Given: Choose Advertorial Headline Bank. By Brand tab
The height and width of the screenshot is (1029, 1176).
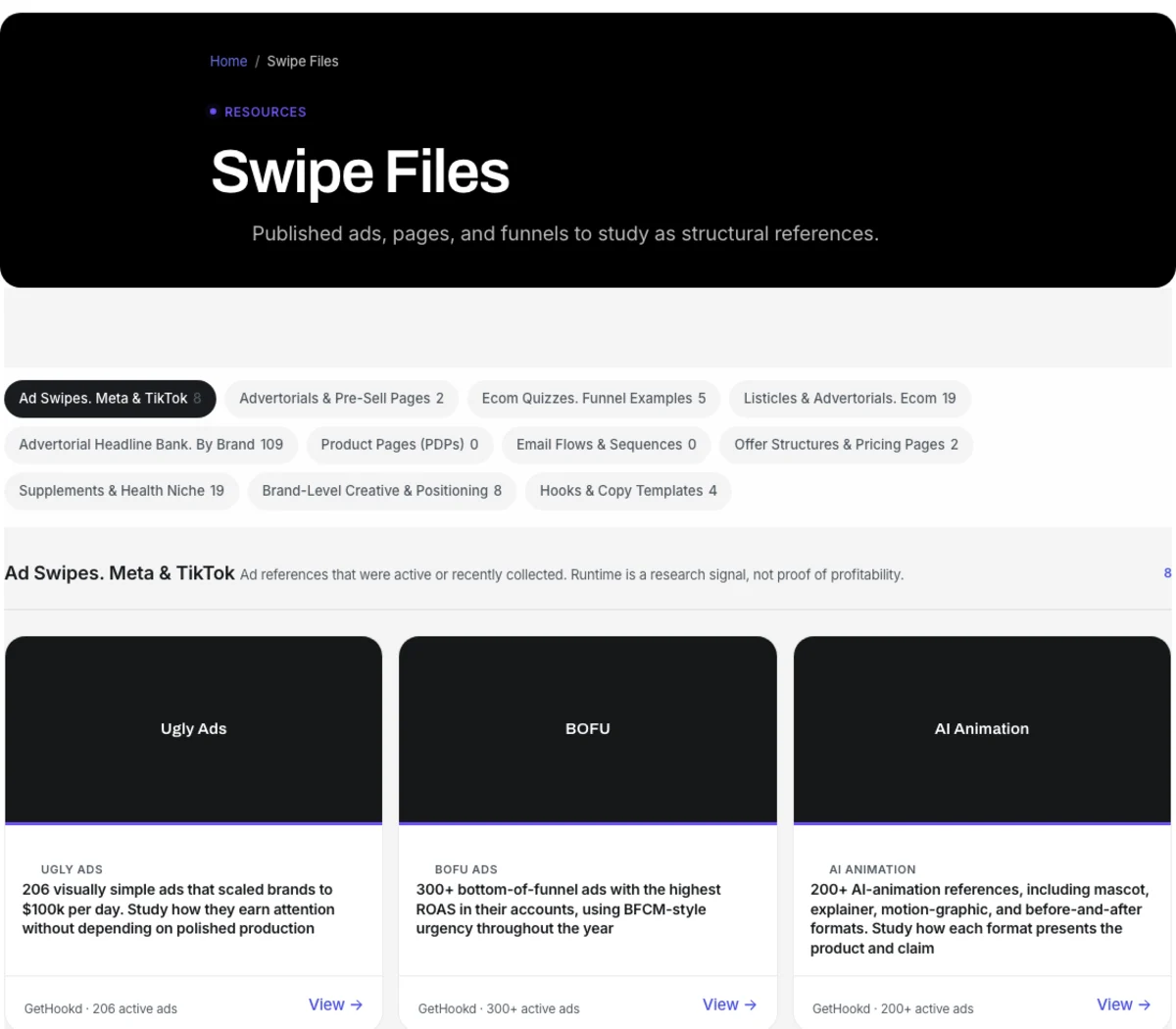Looking at the screenshot, I should pyautogui.click(x=151, y=444).
